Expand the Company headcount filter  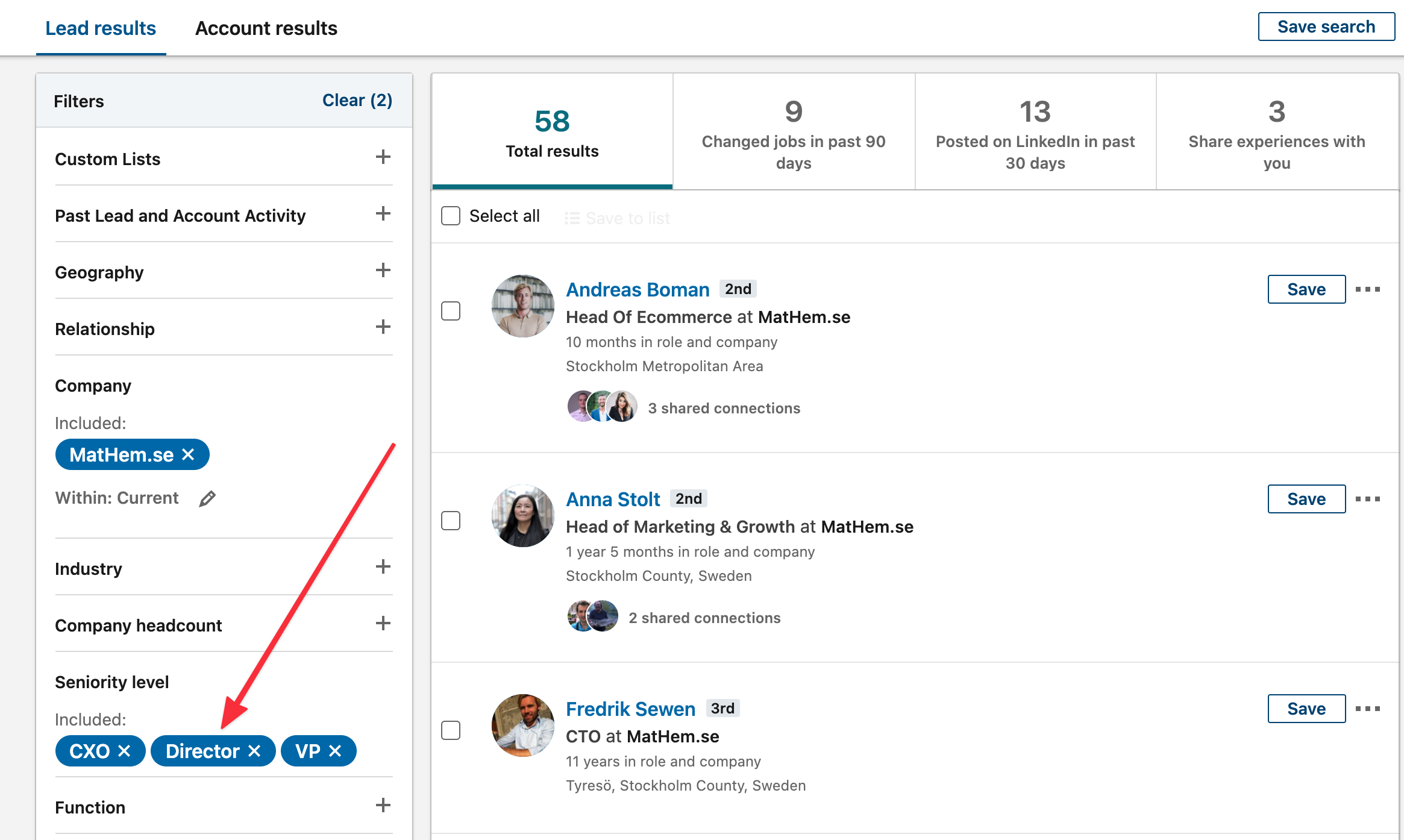[383, 624]
